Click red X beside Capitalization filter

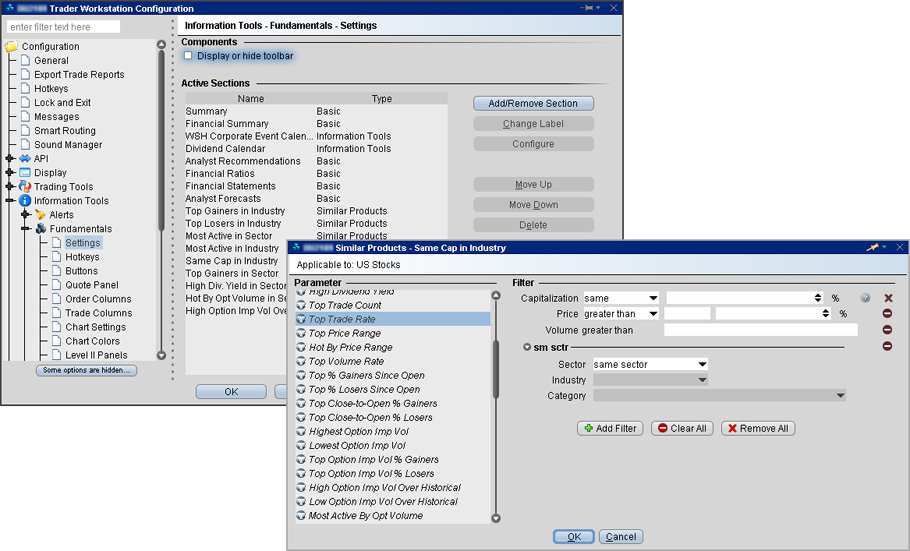pos(888,298)
